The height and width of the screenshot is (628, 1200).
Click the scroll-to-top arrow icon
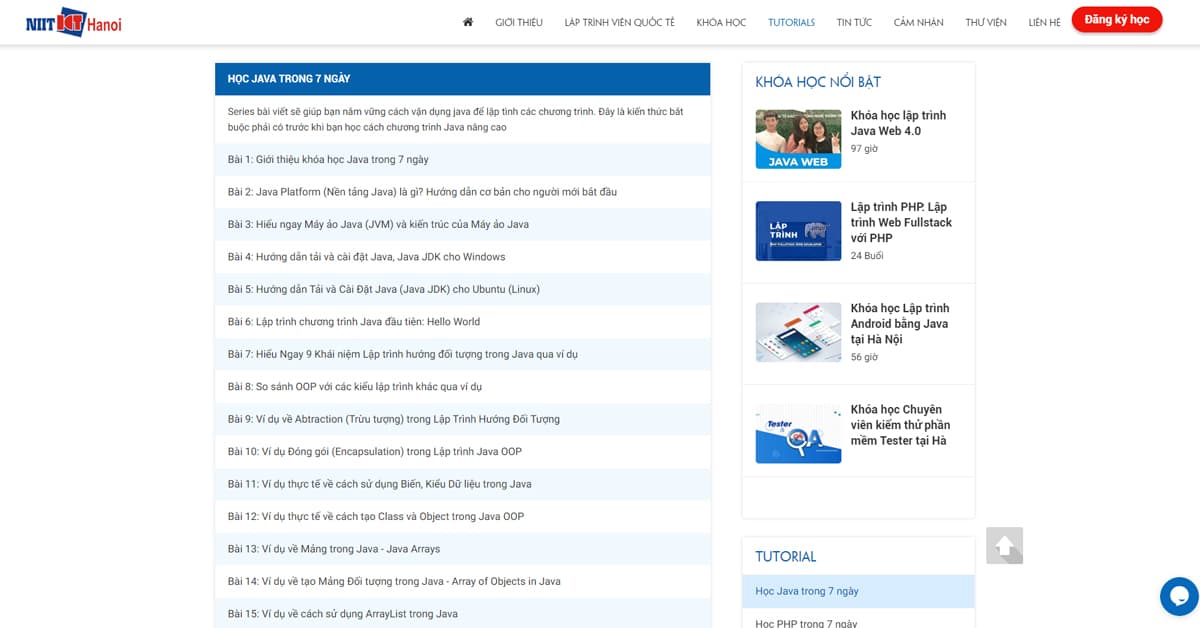(1004, 546)
